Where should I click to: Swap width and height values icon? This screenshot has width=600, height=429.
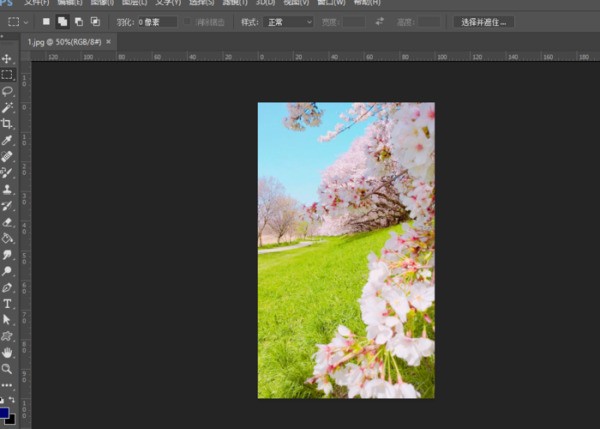point(379,22)
